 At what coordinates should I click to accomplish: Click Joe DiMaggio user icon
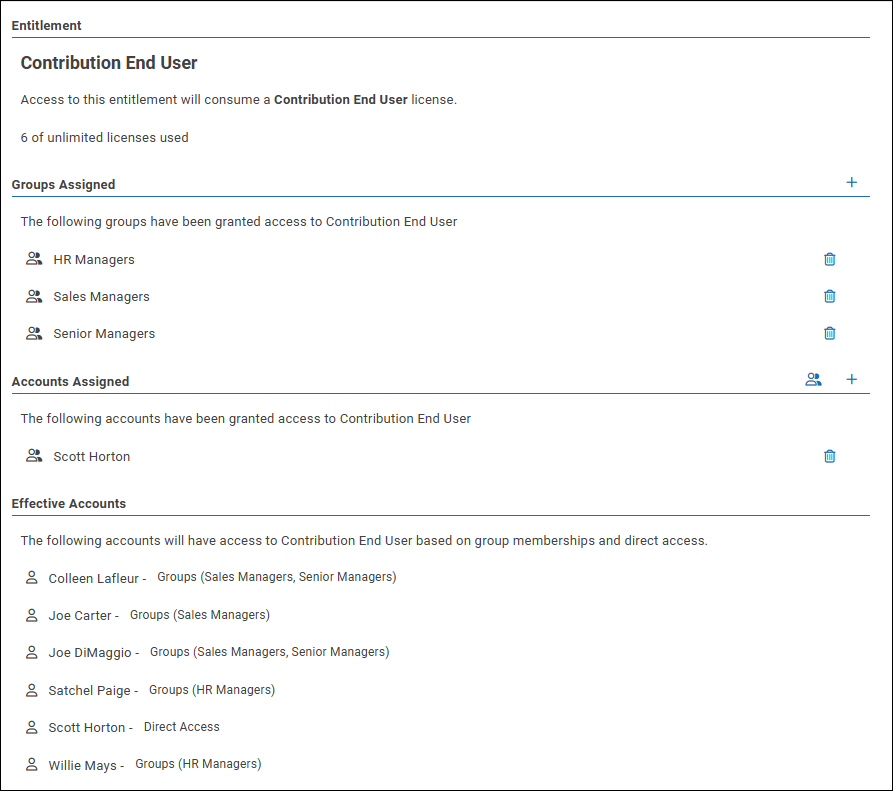pos(31,652)
